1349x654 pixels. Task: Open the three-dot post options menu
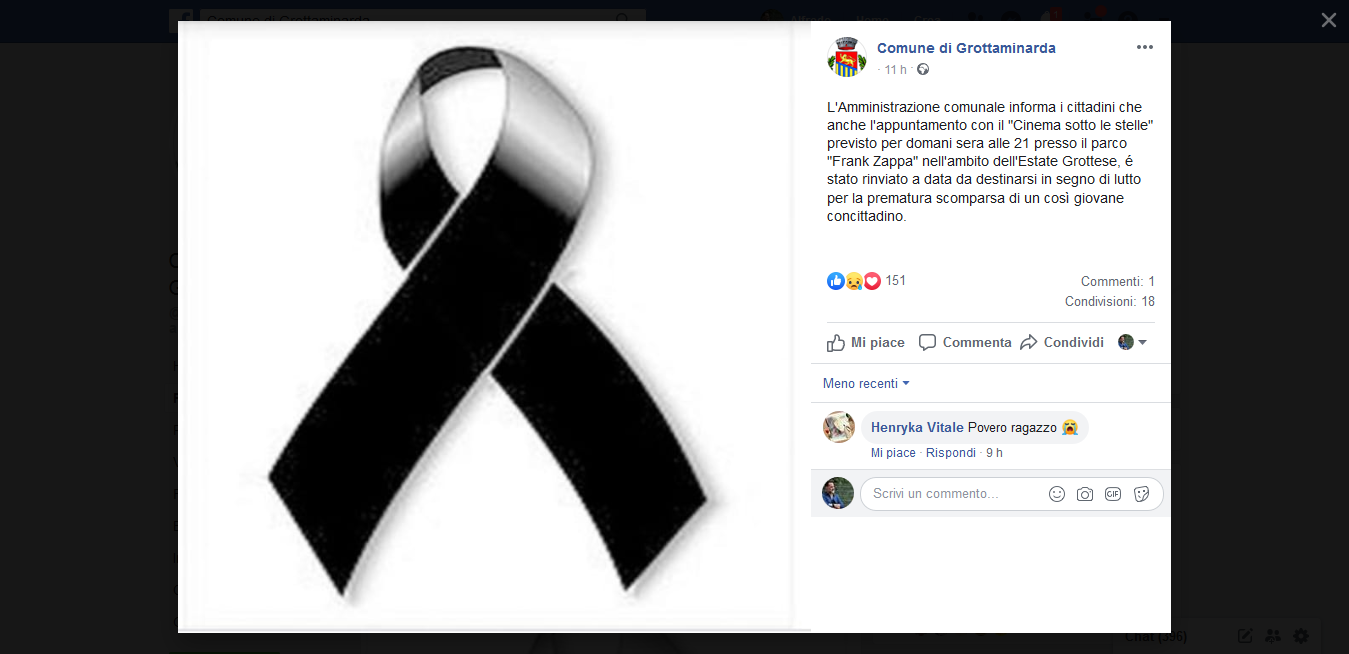[1144, 47]
